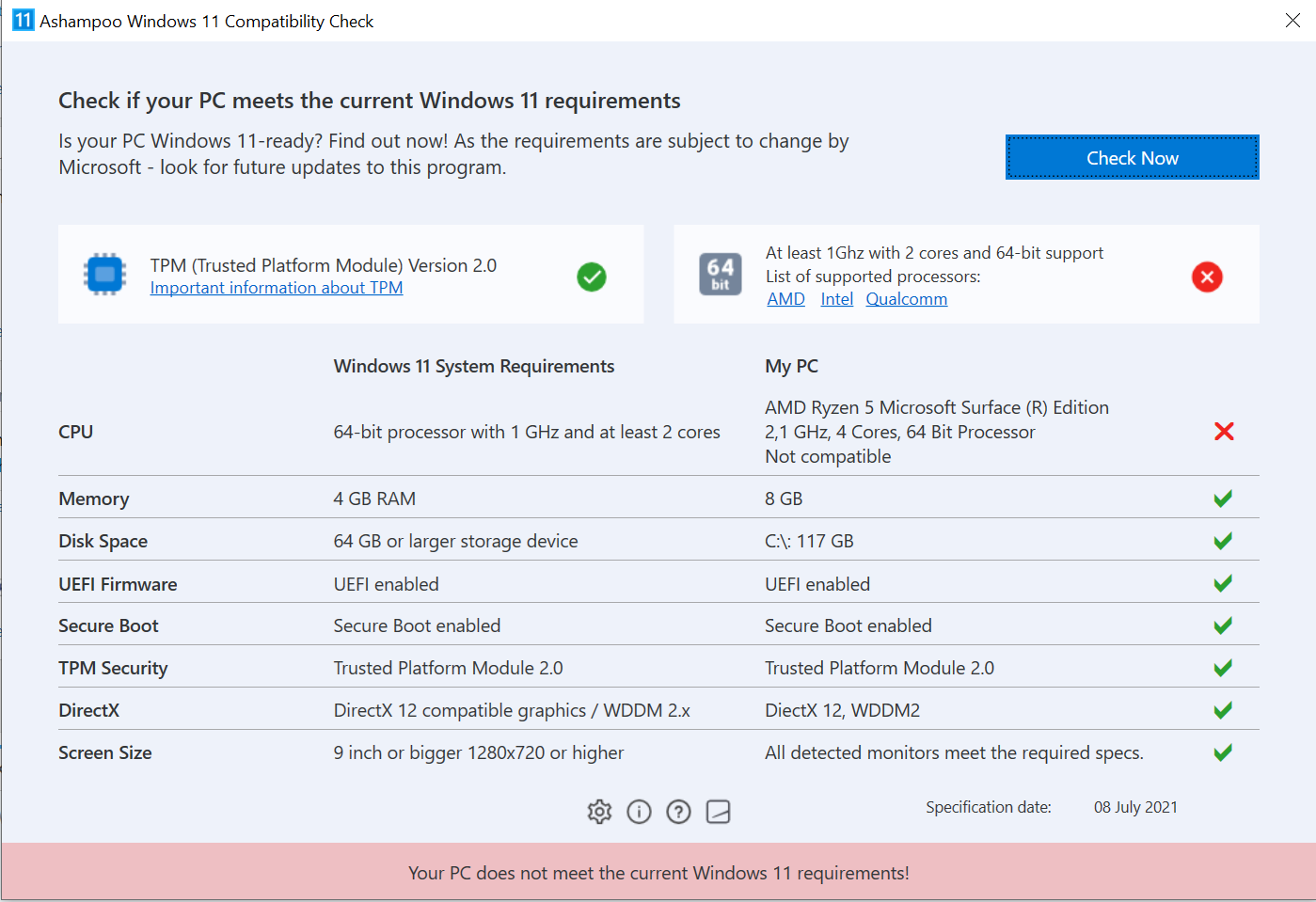
Task: Open the AMD supported processors link
Action: coord(785,299)
